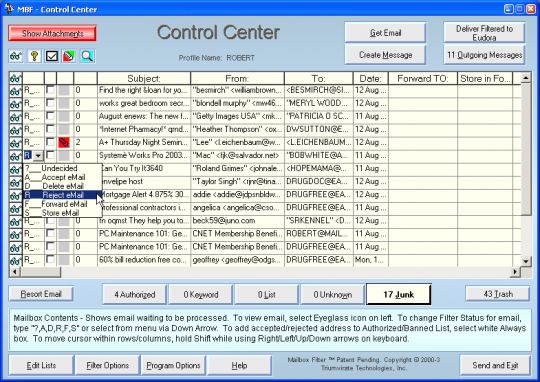Open eyeglasses icon for the August enews row

coord(16,117)
